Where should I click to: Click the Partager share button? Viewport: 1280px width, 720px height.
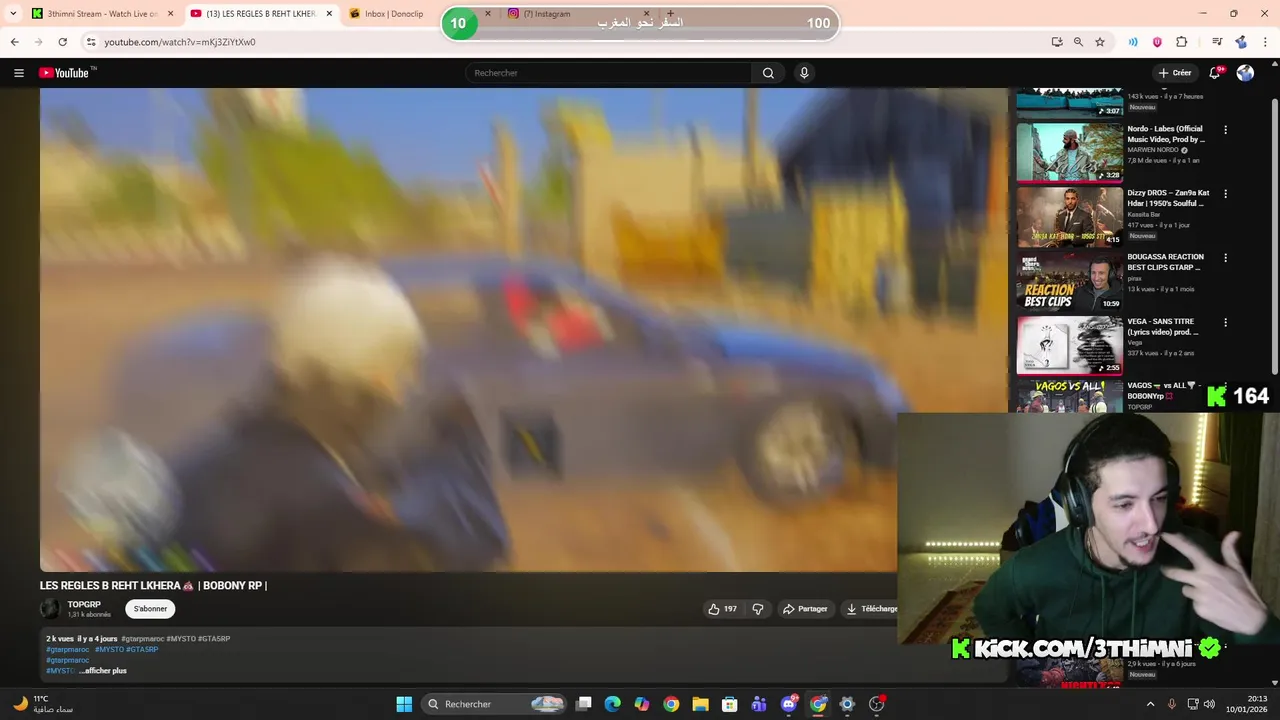click(x=805, y=609)
